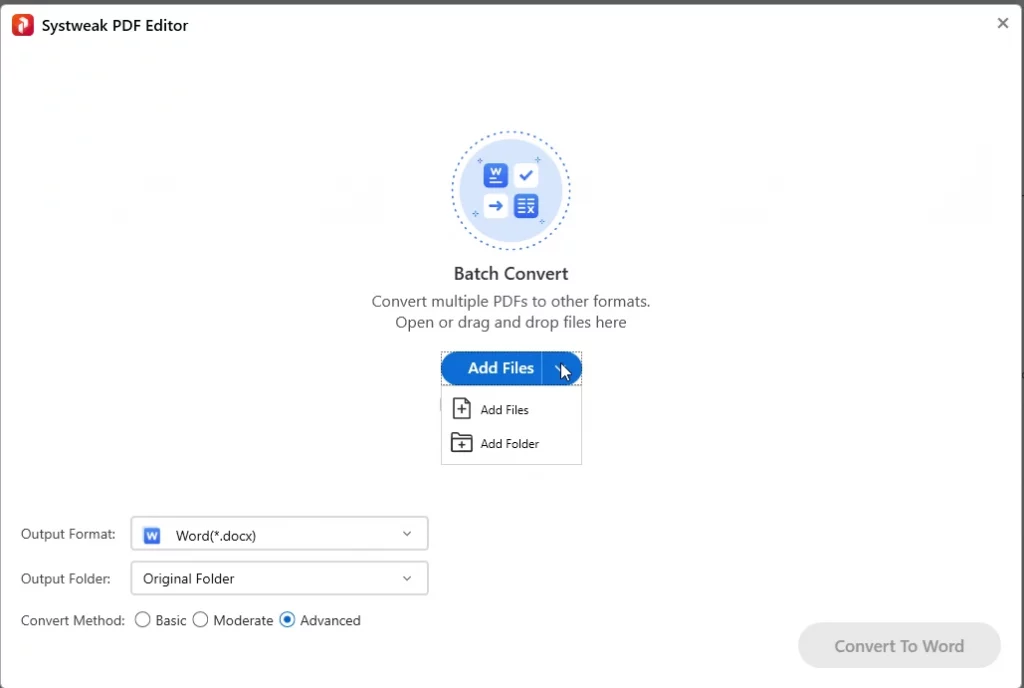The image size is (1024, 688).
Task: Select the Moderate convert method
Action: click(x=200, y=620)
